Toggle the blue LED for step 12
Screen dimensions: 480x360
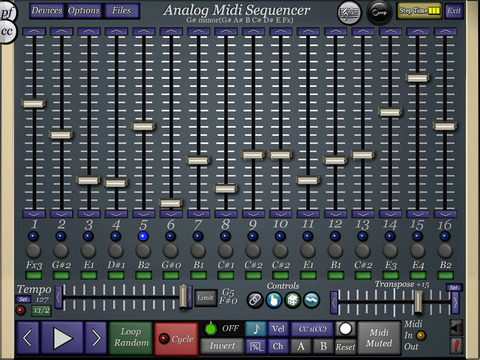click(x=335, y=236)
